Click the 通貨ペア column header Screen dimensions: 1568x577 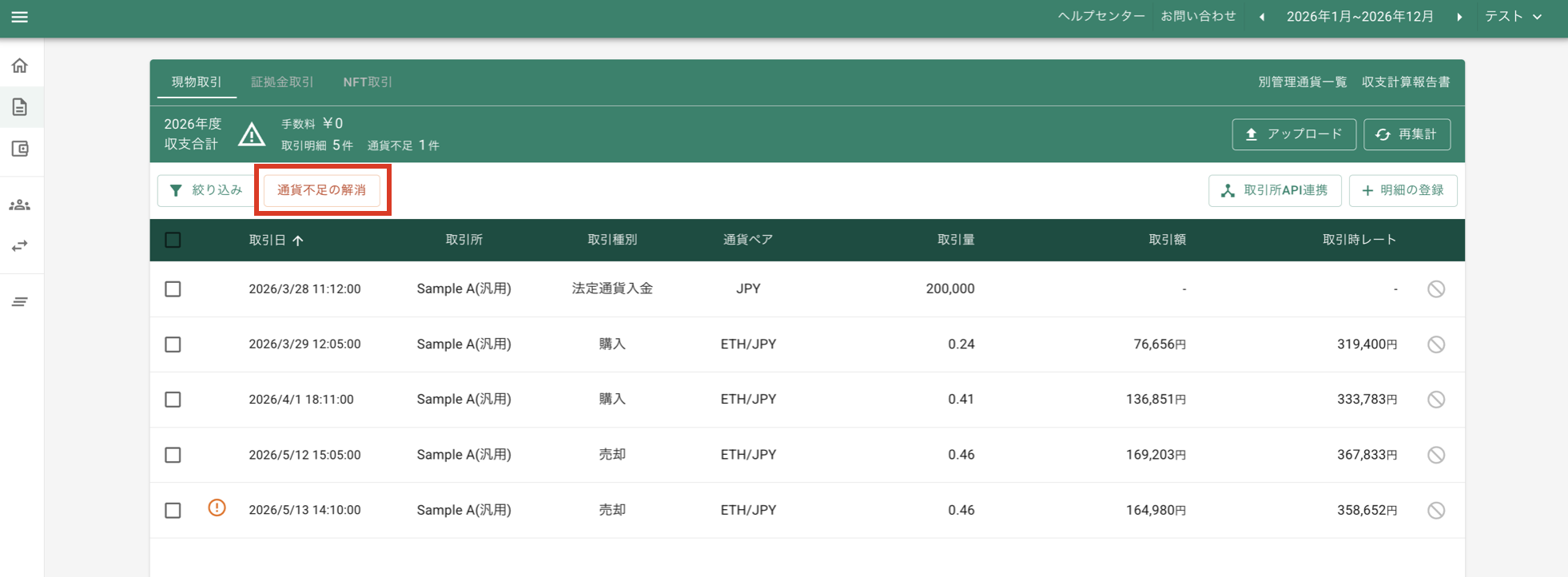click(748, 240)
